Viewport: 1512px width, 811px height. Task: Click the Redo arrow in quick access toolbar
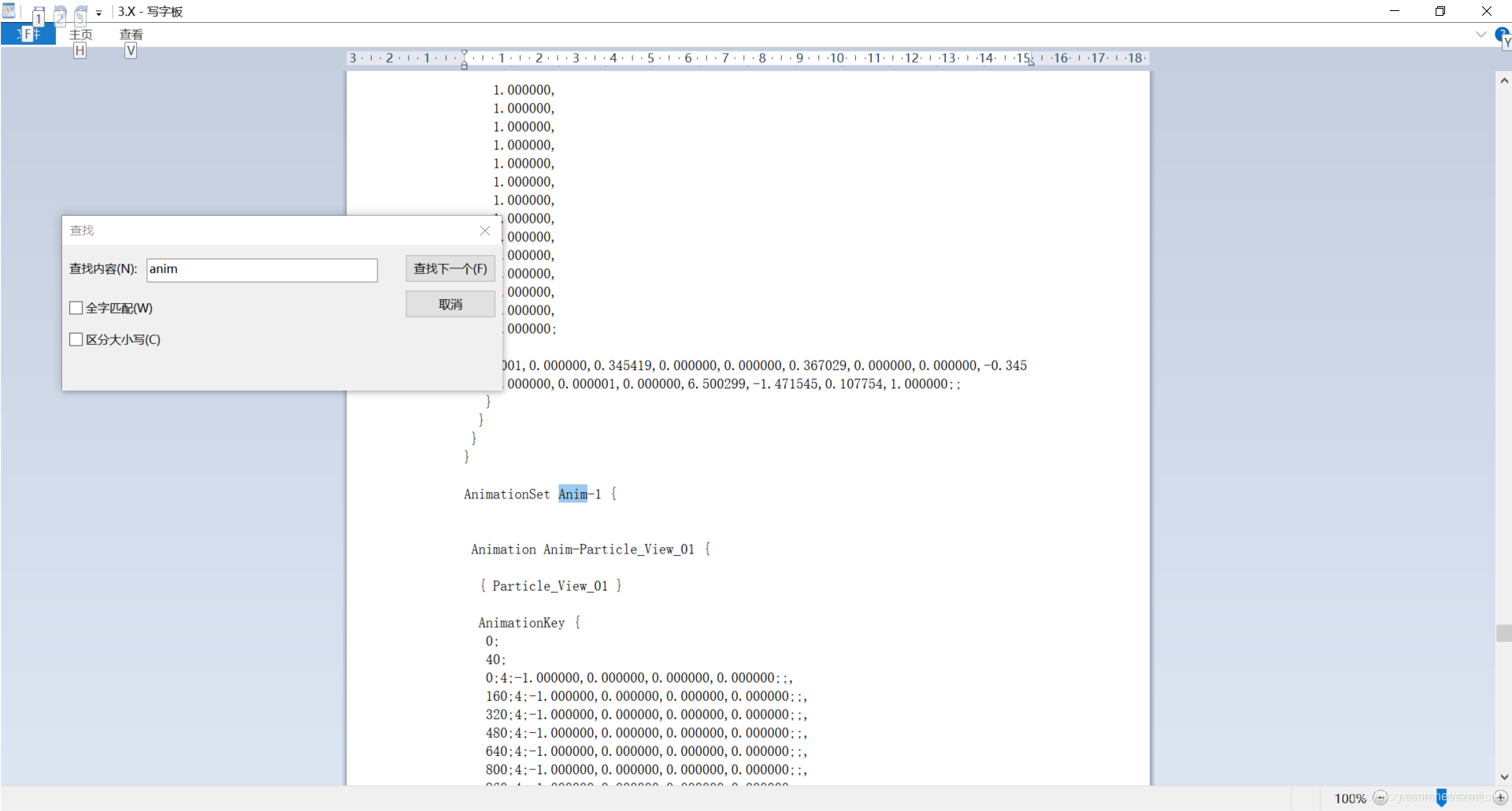(81, 12)
